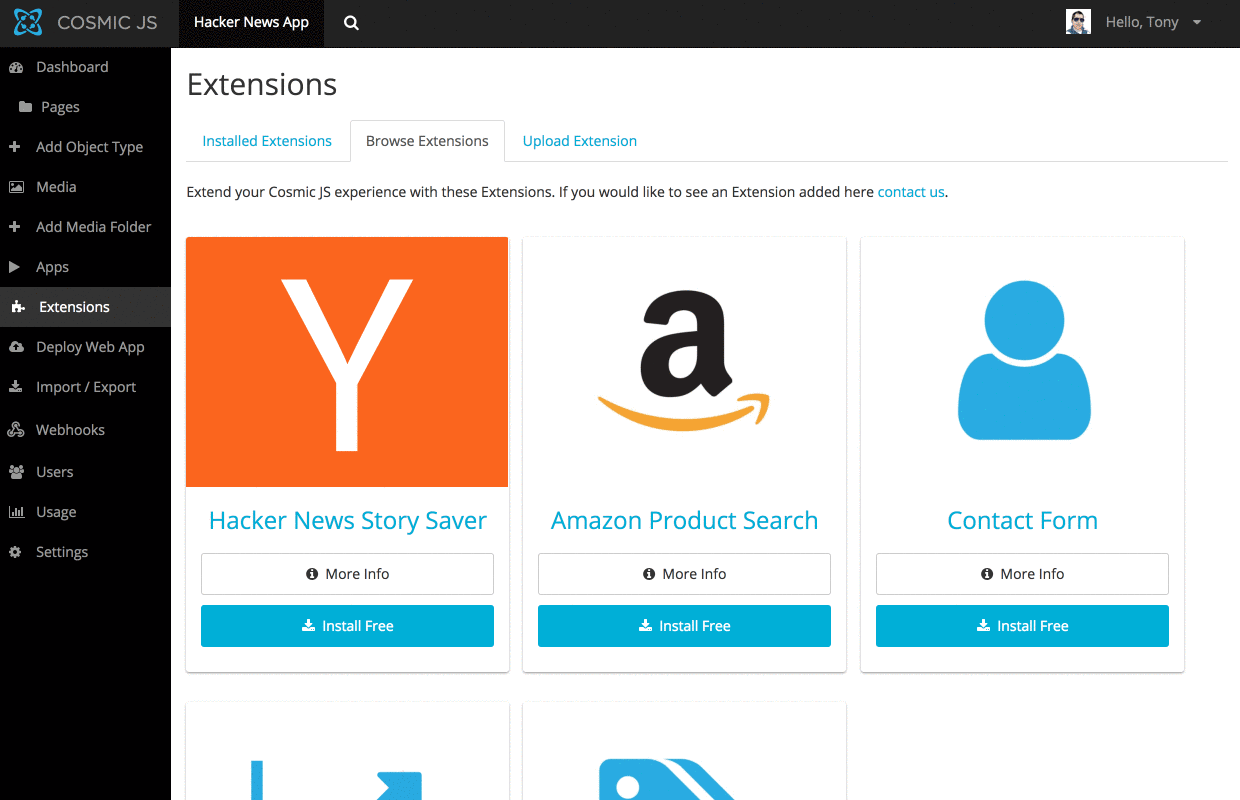1240x800 pixels.
Task: Click the contact us link
Action: [x=910, y=192]
